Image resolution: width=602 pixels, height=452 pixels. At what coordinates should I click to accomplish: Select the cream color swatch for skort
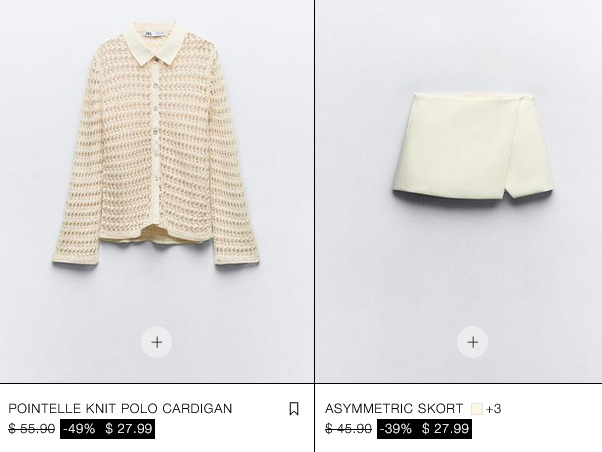click(477, 409)
